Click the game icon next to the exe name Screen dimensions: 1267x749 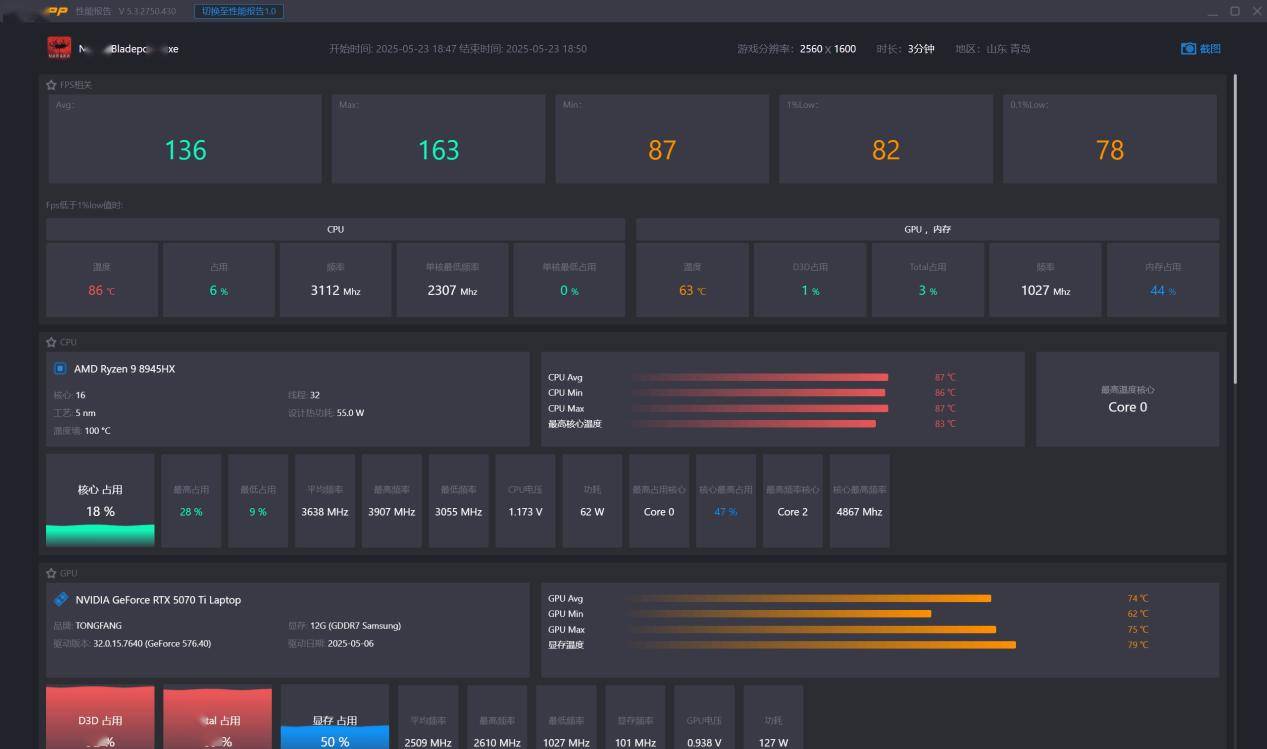tap(59, 48)
